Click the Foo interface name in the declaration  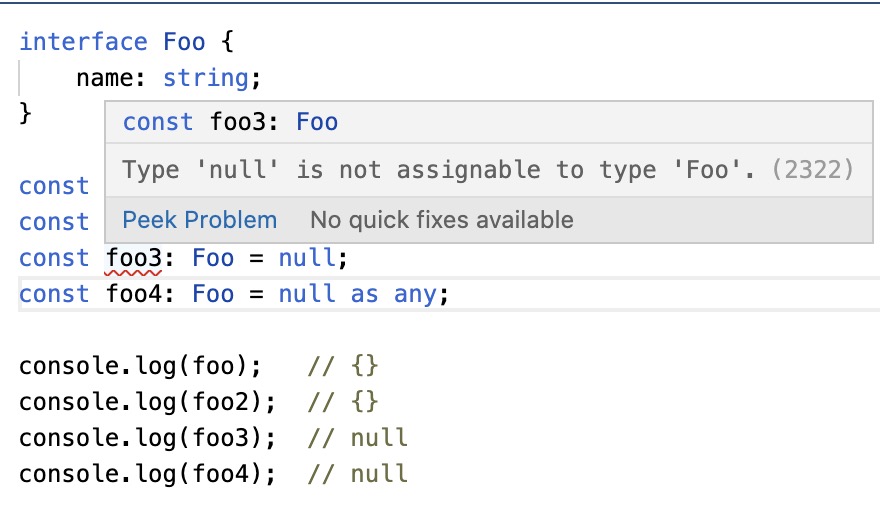point(184,42)
